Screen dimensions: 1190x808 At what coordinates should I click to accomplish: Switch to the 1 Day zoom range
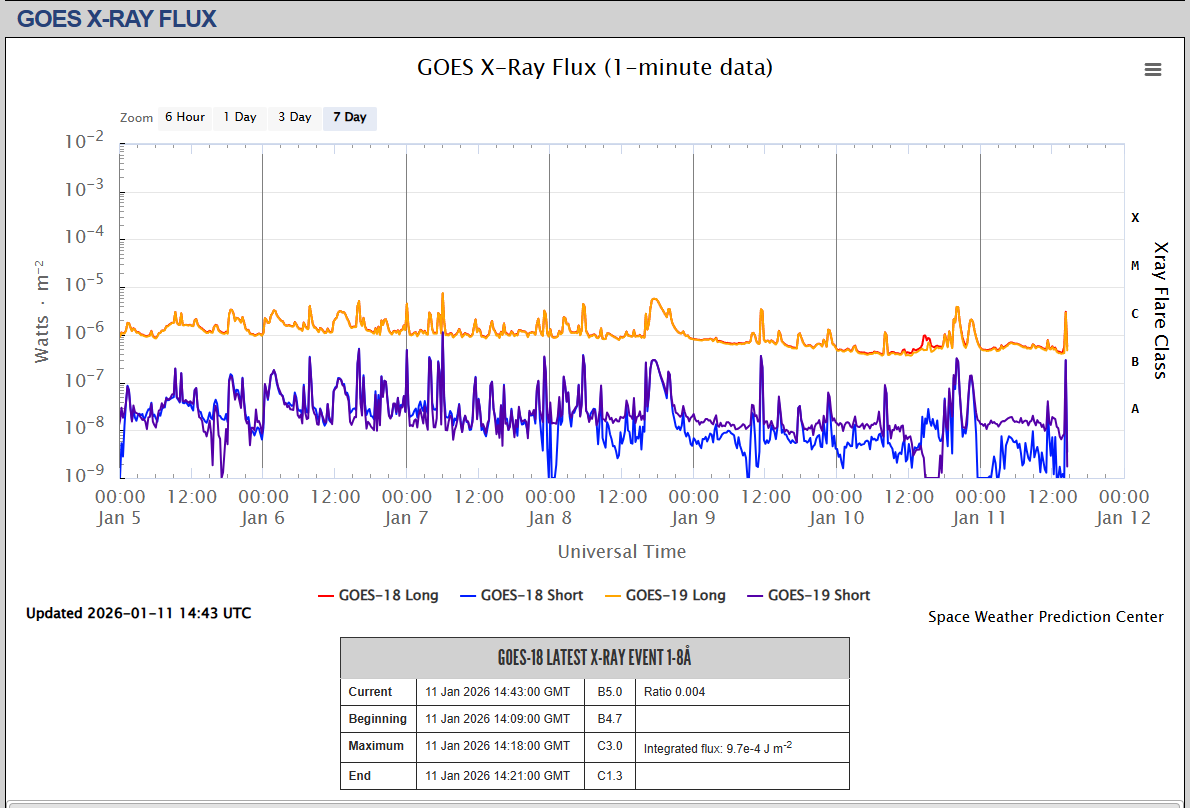click(239, 117)
